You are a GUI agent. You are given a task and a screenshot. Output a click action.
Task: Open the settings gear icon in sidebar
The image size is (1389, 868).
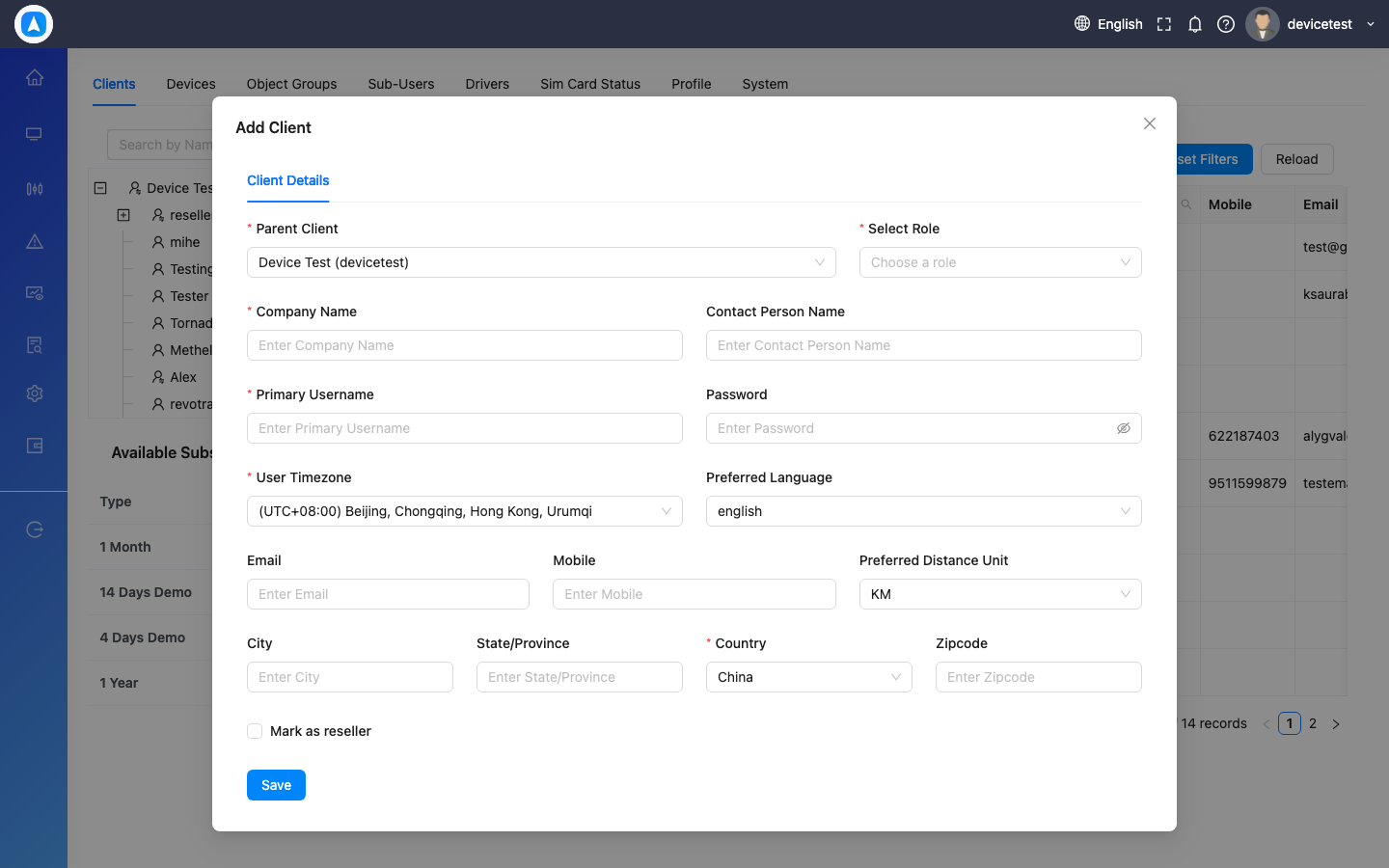click(x=35, y=393)
